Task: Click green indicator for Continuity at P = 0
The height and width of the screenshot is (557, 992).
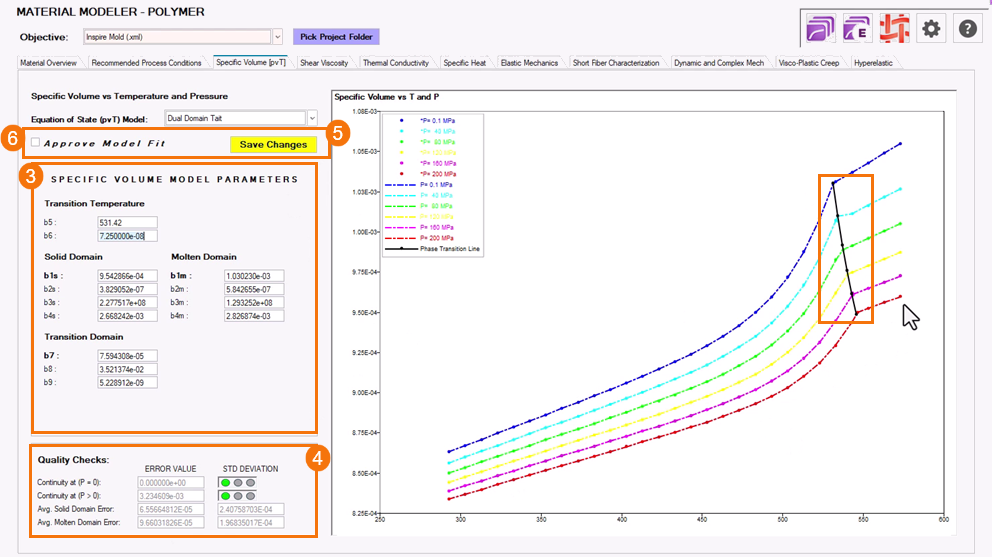Action: [226, 482]
